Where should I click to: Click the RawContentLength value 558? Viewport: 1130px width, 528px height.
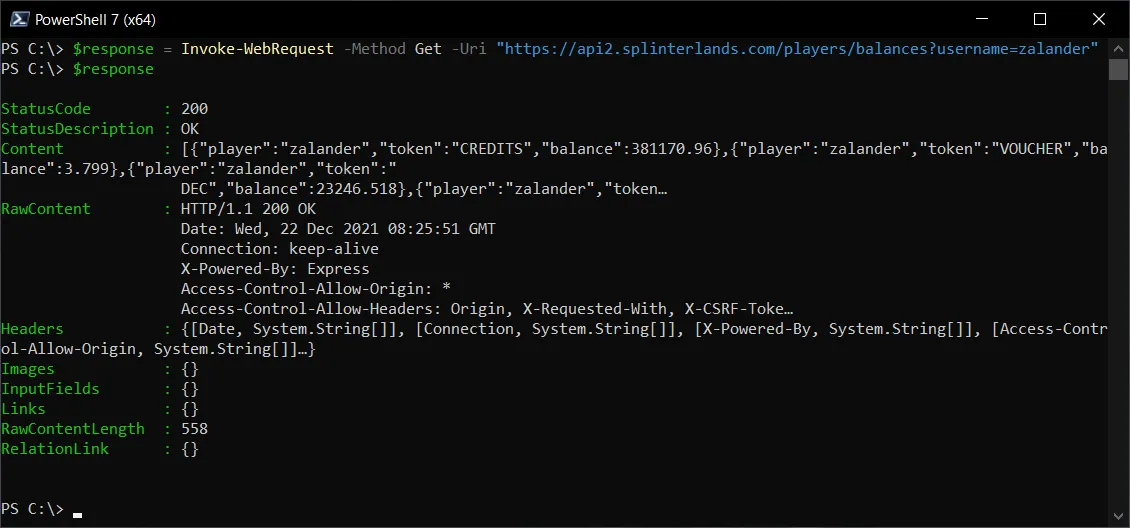point(195,429)
